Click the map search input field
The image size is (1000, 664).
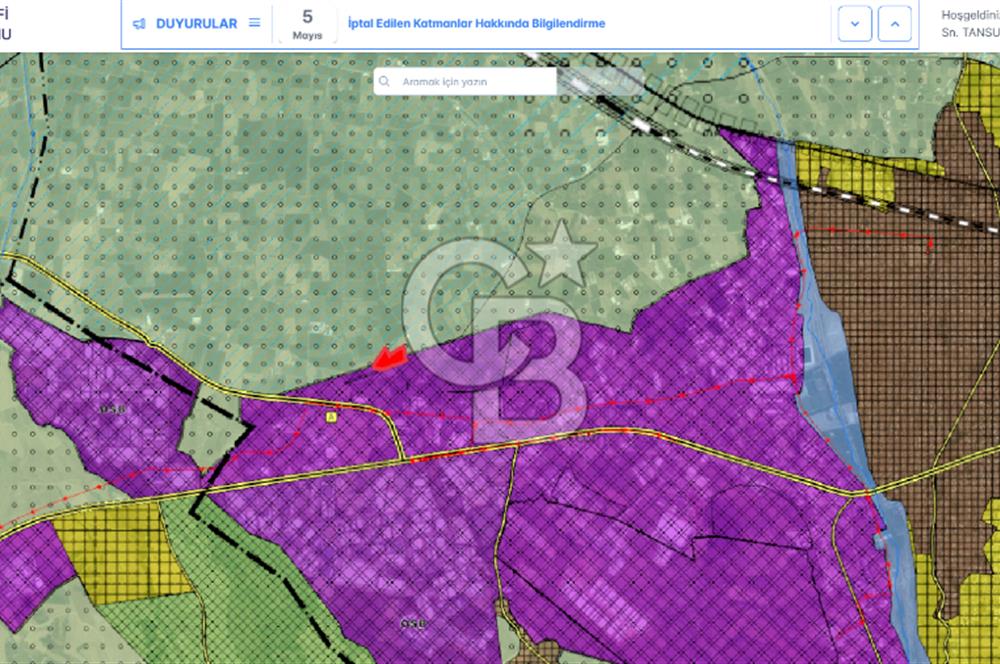tap(465, 82)
